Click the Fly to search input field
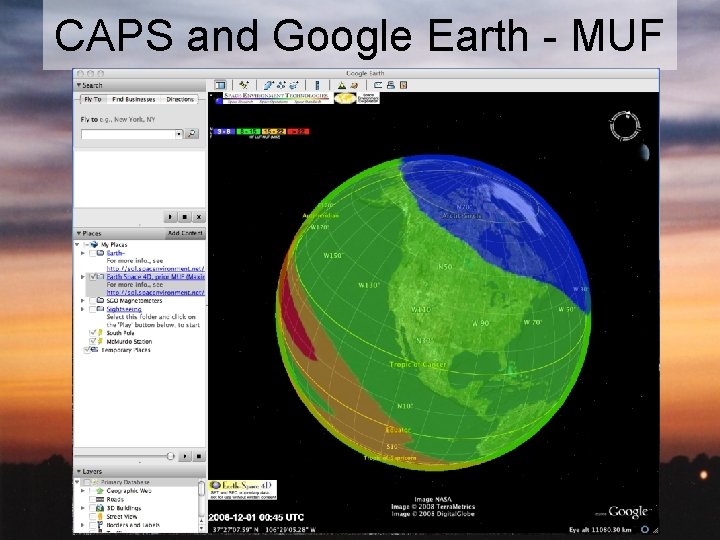 click(x=128, y=134)
